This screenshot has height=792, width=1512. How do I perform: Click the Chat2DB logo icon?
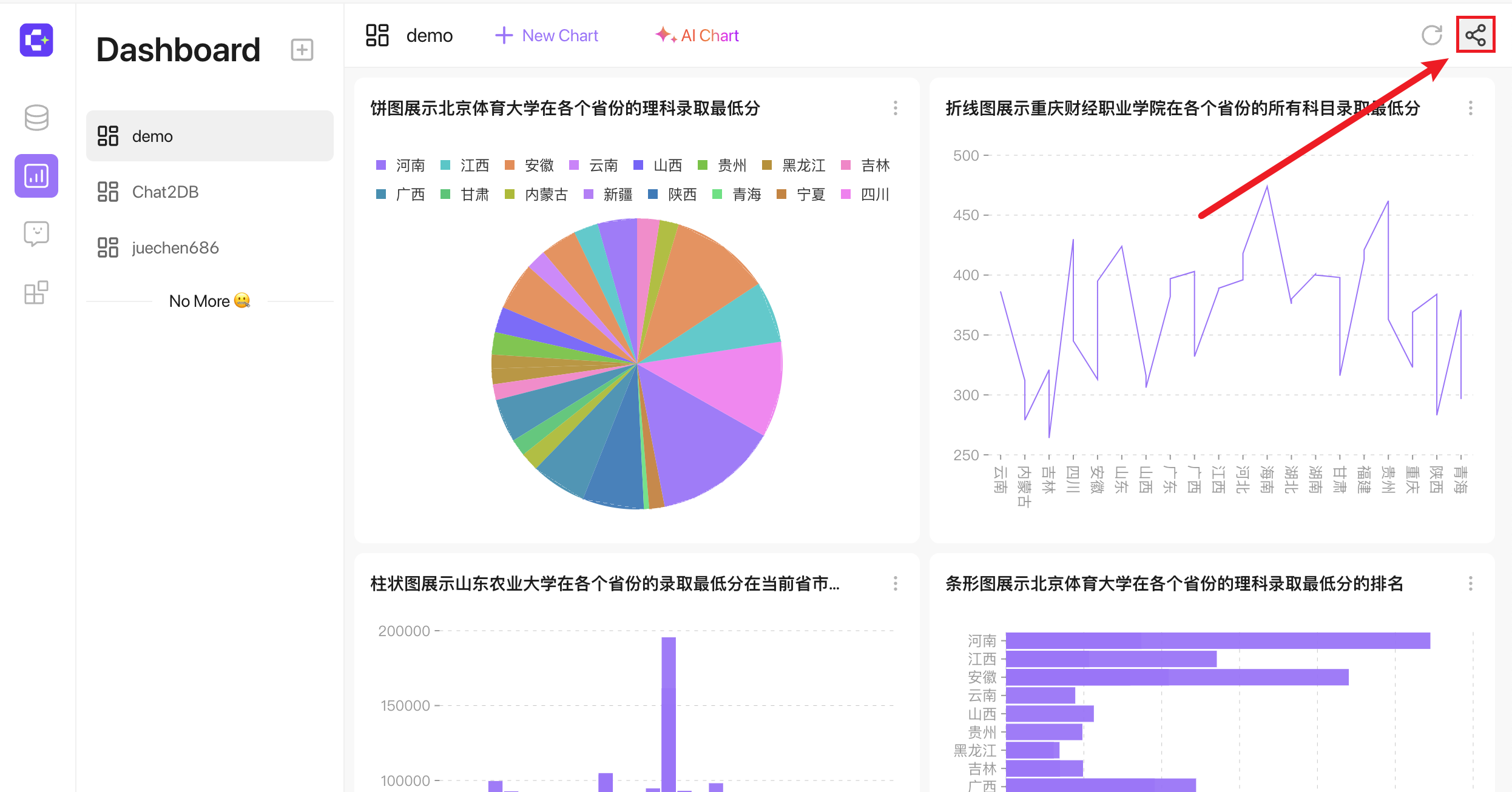pos(36,40)
